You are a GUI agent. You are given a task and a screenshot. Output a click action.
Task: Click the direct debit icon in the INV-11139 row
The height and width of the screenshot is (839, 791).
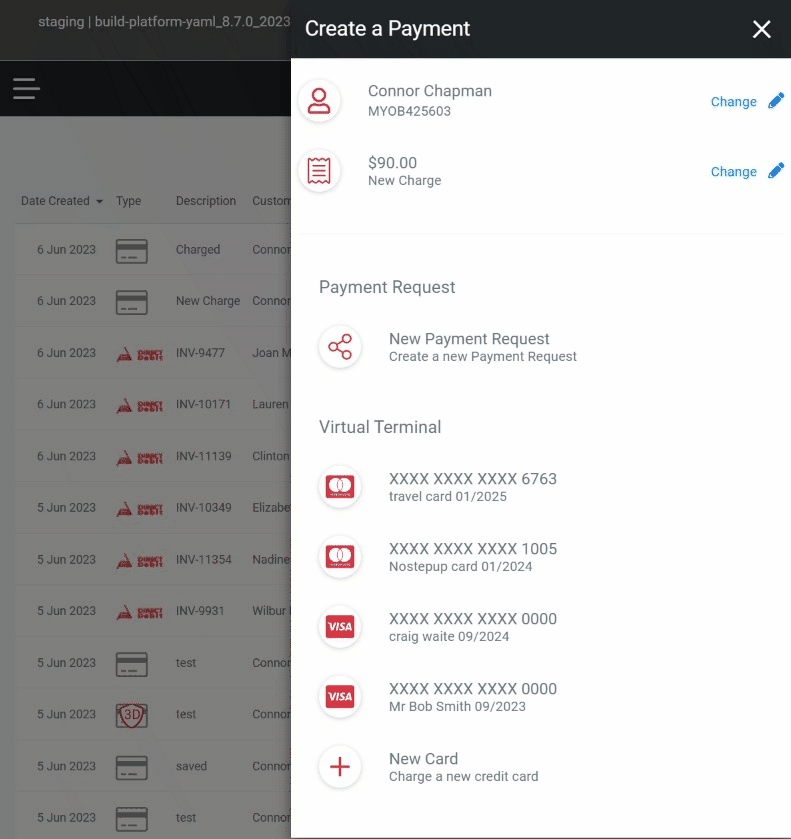click(139, 457)
